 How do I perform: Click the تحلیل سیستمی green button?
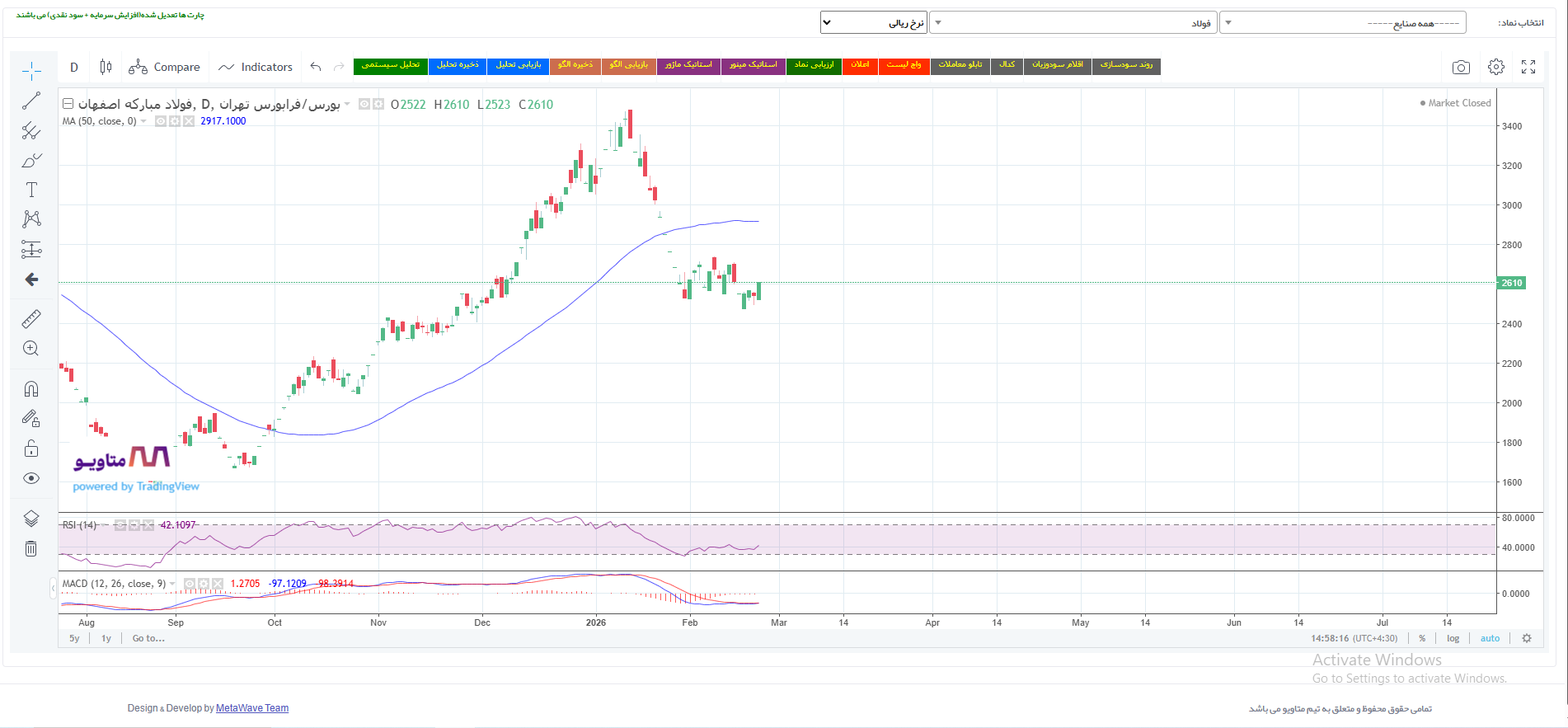391,66
